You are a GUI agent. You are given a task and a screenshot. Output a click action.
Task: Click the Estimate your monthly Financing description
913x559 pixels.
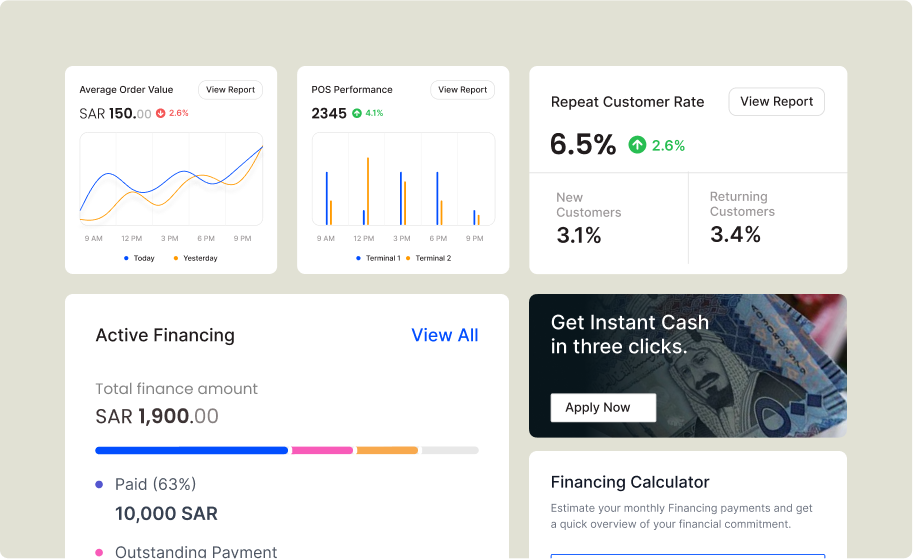pos(681,516)
